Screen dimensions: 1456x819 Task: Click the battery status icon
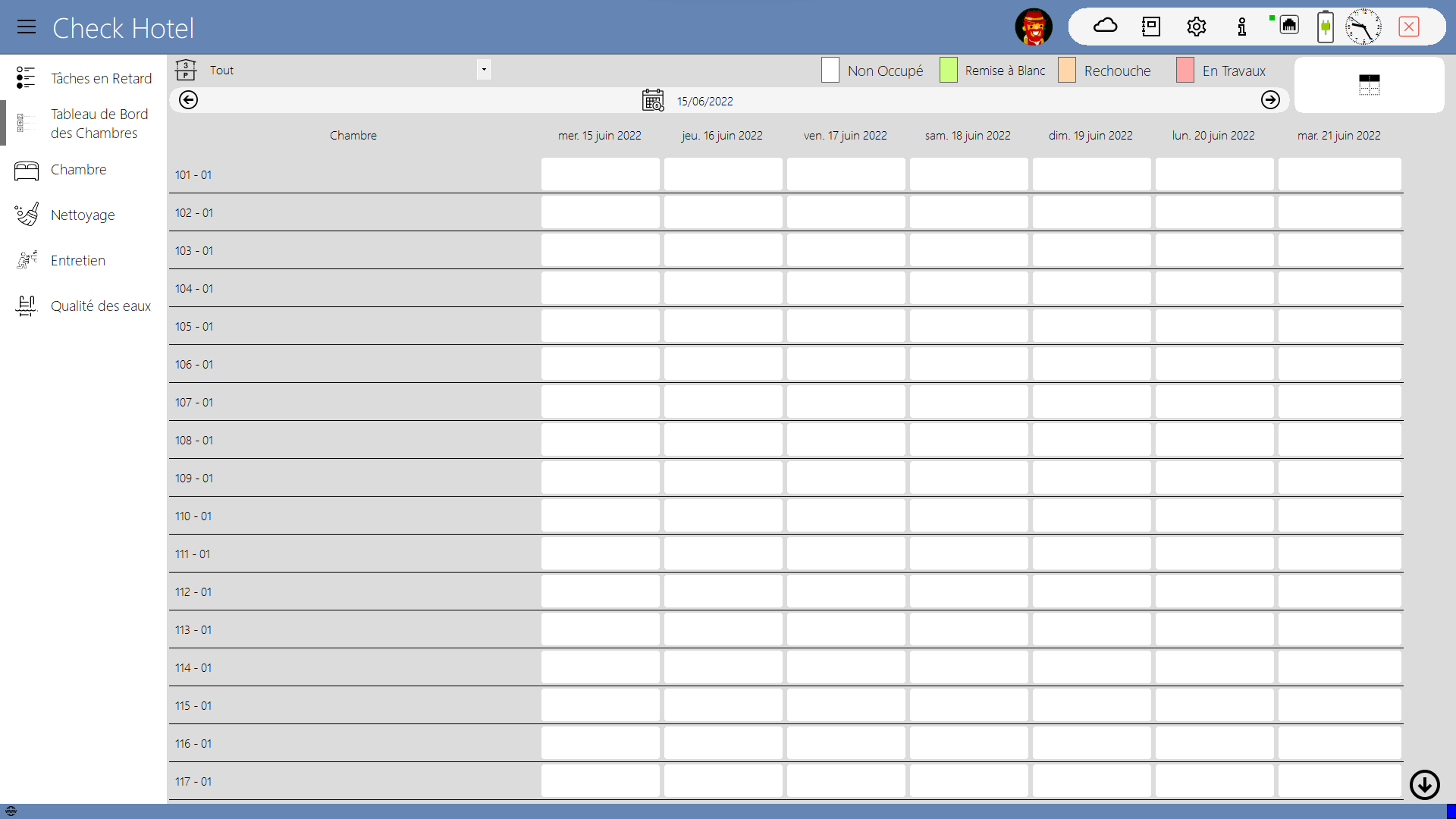(x=1325, y=27)
